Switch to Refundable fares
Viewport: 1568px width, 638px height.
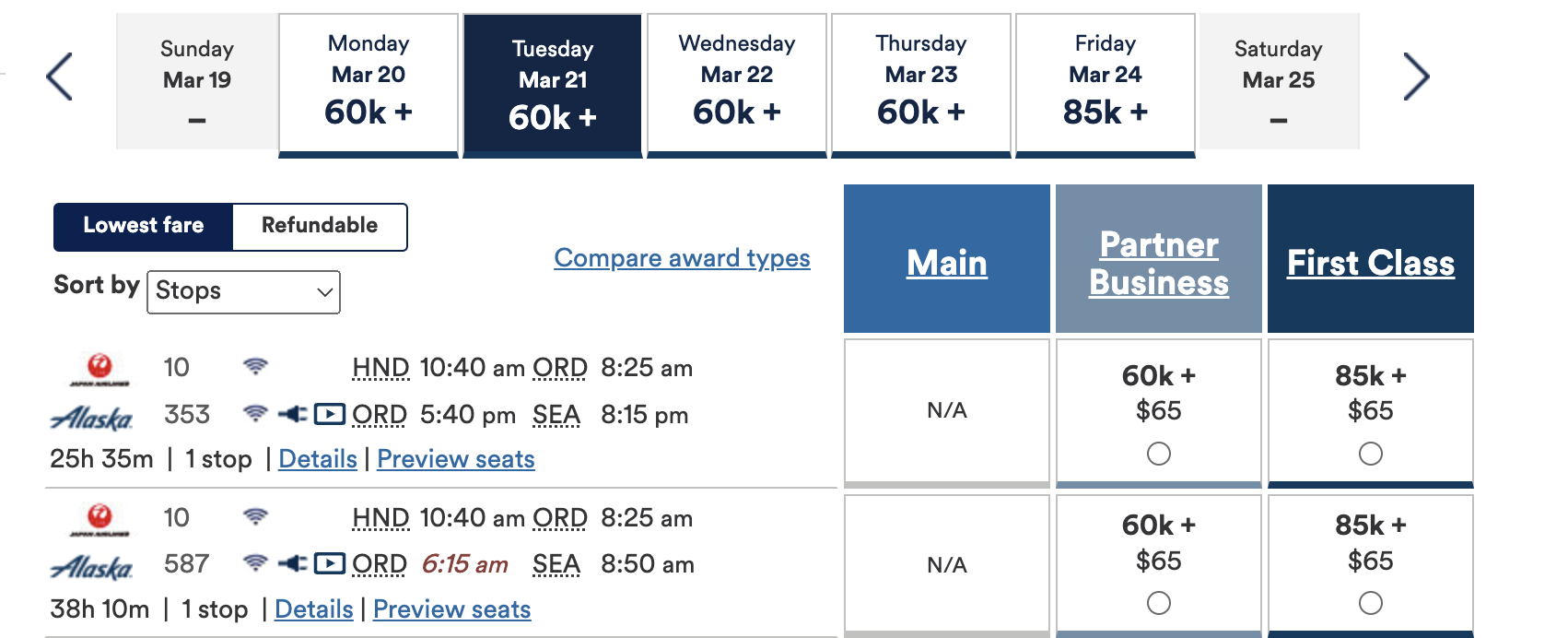[x=320, y=226]
